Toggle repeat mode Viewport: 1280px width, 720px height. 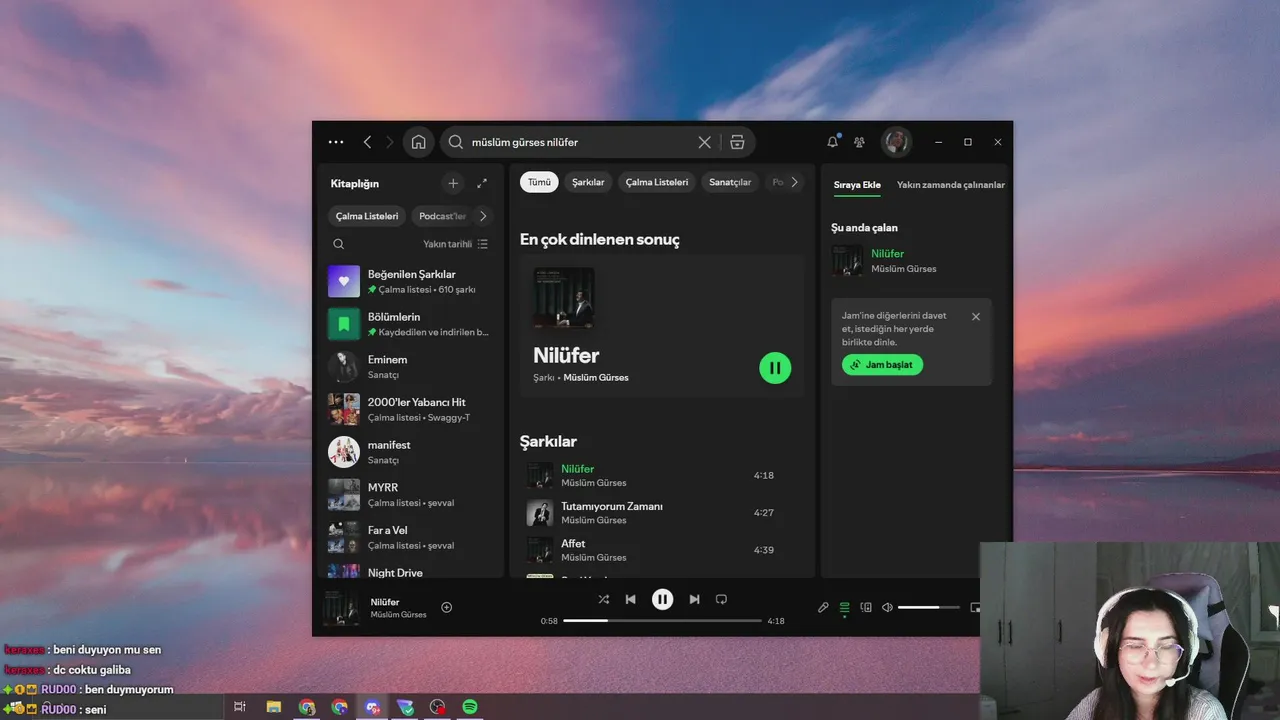(x=721, y=599)
